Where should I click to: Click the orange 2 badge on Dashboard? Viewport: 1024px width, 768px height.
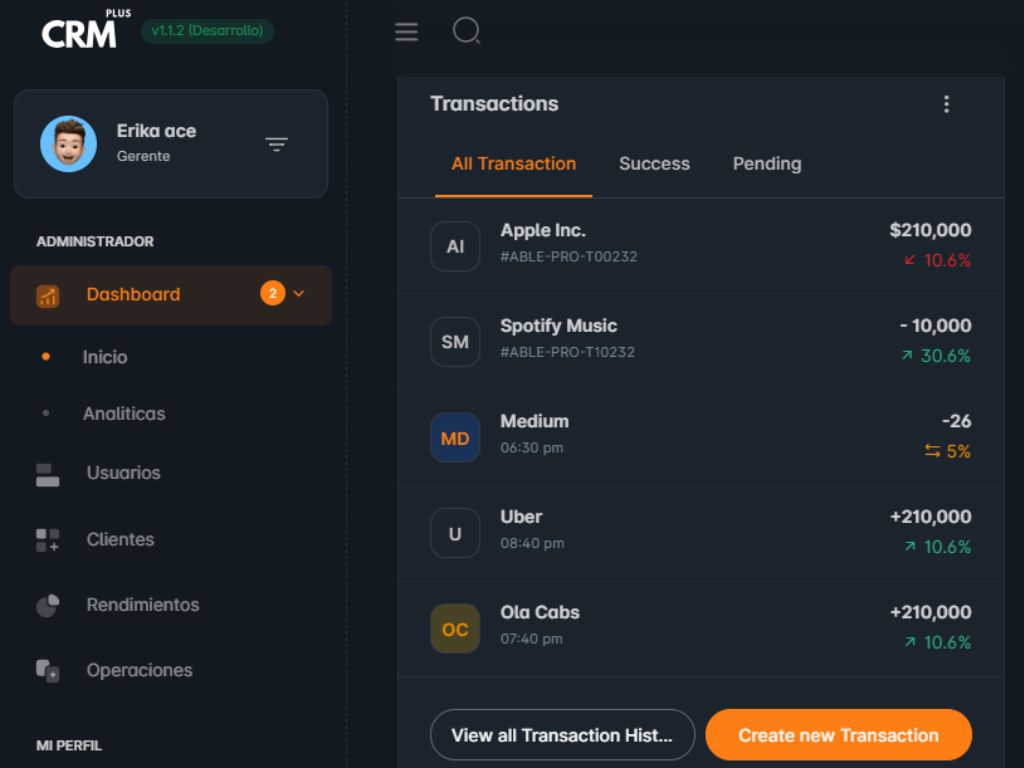[x=273, y=293]
